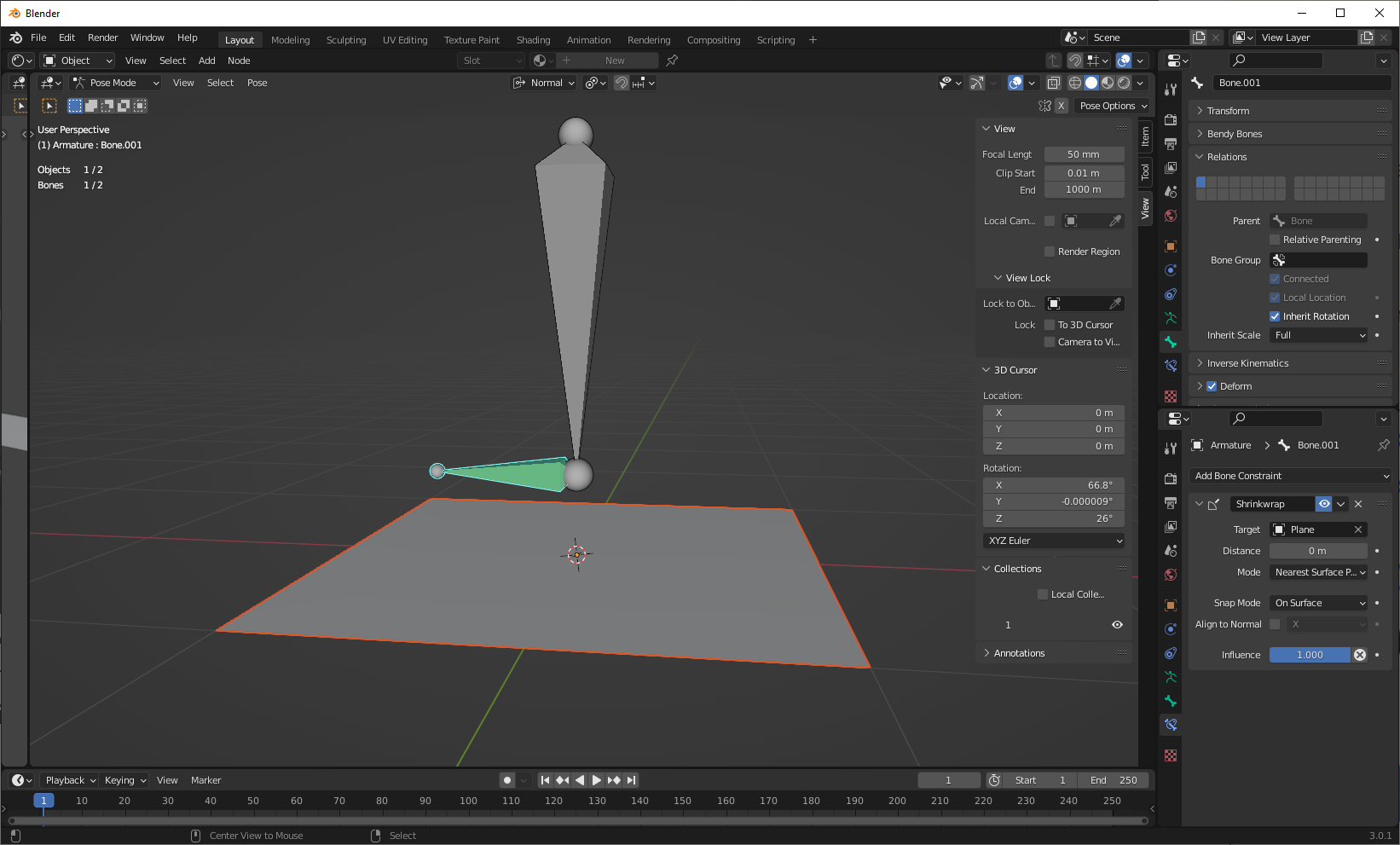Image resolution: width=1400 pixels, height=845 pixels.
Task: Open Add Bone Constraint dropdown
Action: [1291, 476]
